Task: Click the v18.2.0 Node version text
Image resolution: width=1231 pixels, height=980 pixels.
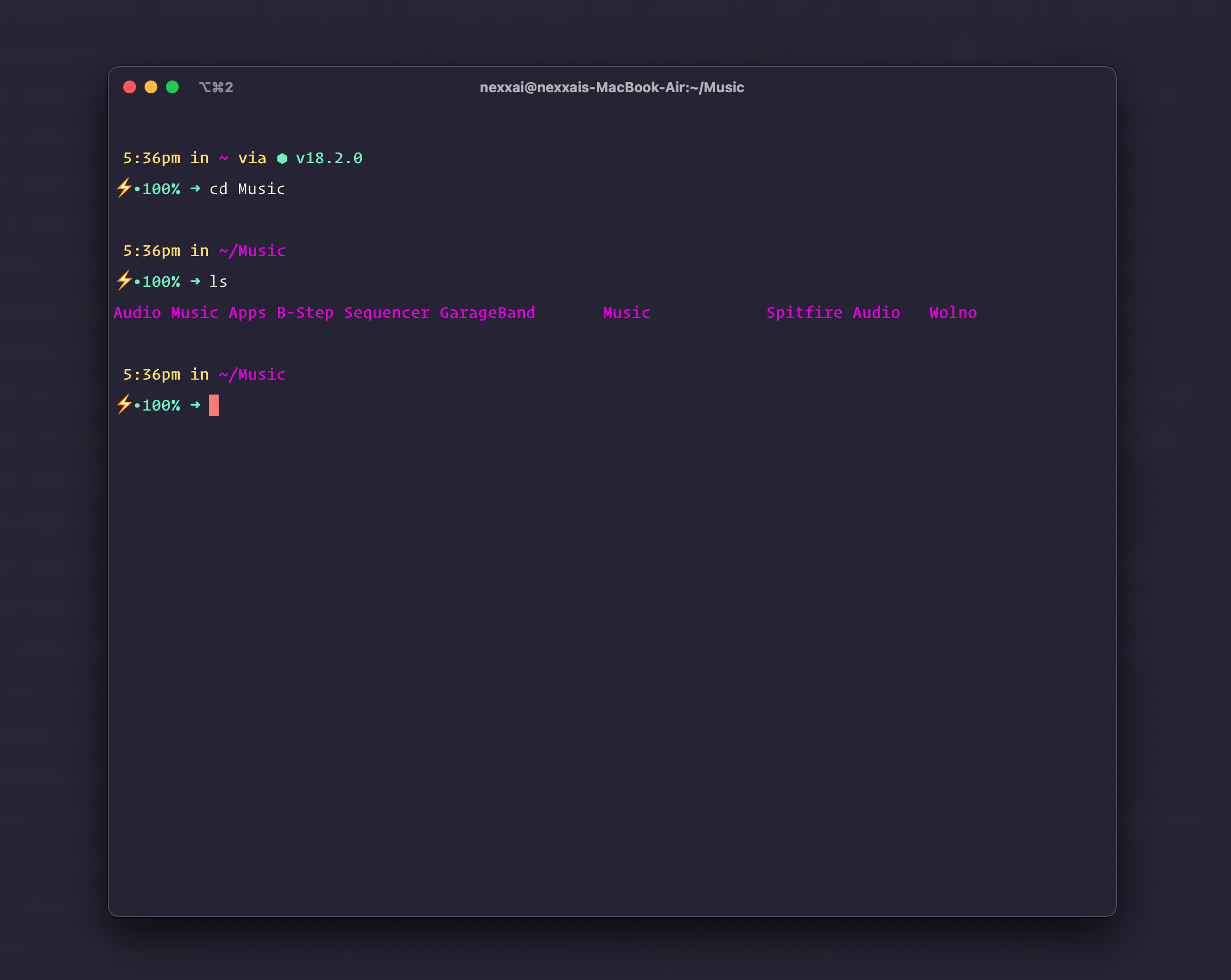Action: (x=329, y=158)
